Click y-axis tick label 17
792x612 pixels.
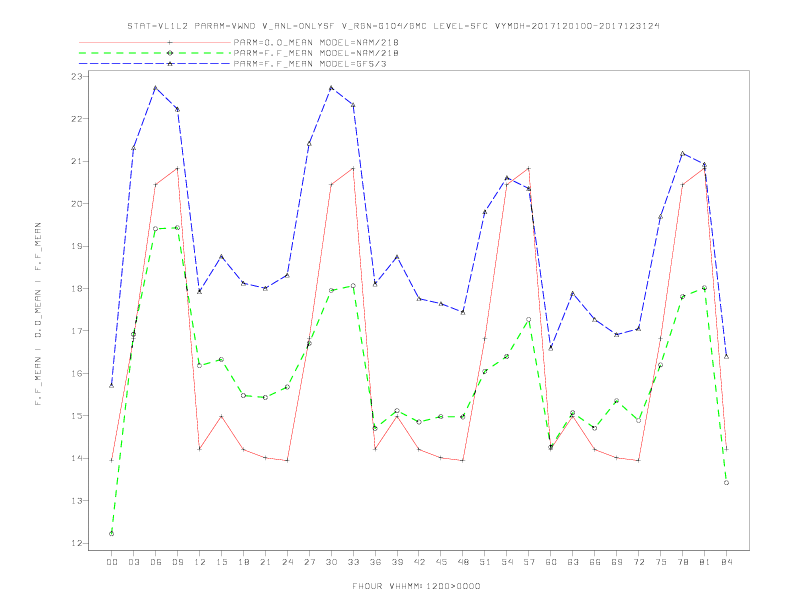[x=77, y=331]
